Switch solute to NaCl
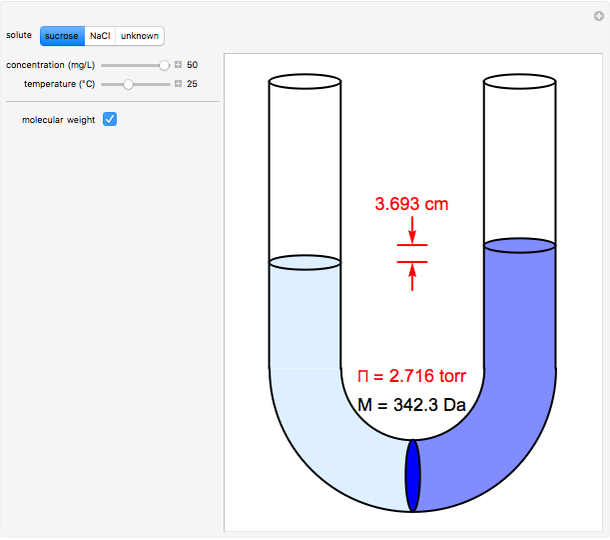 tap(100, 36)
